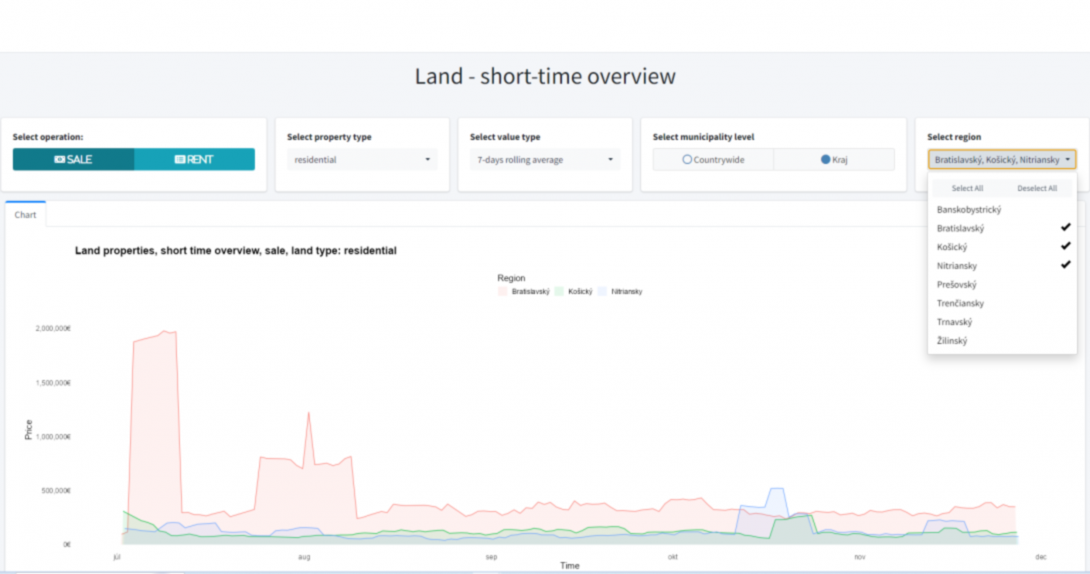This screenshot has height=574, width=1090.
Task: Select Žilinský region option
Action: [1002, 341]
